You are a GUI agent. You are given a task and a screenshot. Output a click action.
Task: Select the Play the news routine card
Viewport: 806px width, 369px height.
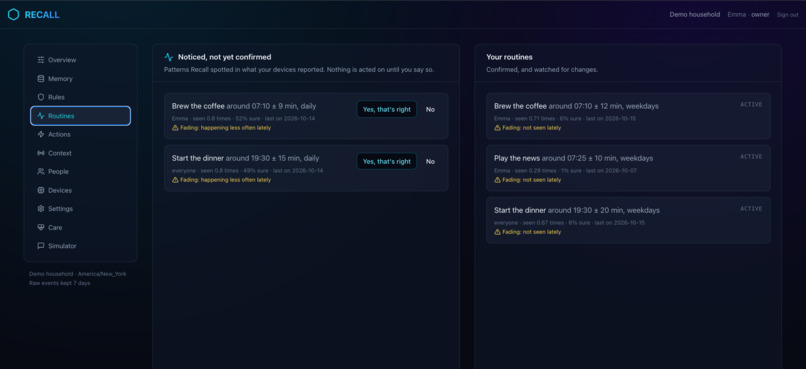[628, 168]
